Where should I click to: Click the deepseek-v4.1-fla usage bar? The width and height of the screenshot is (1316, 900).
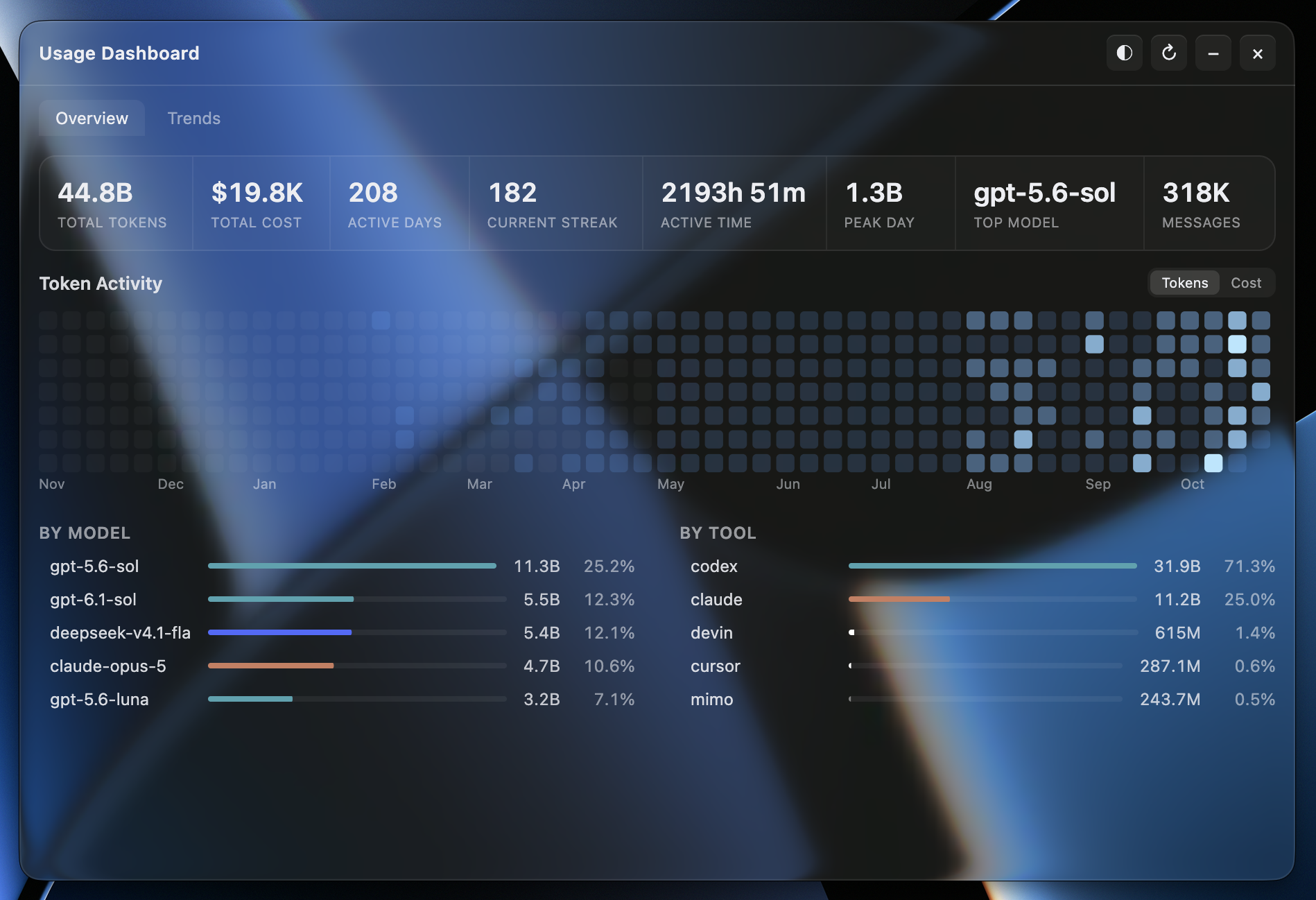click(357, 632)
